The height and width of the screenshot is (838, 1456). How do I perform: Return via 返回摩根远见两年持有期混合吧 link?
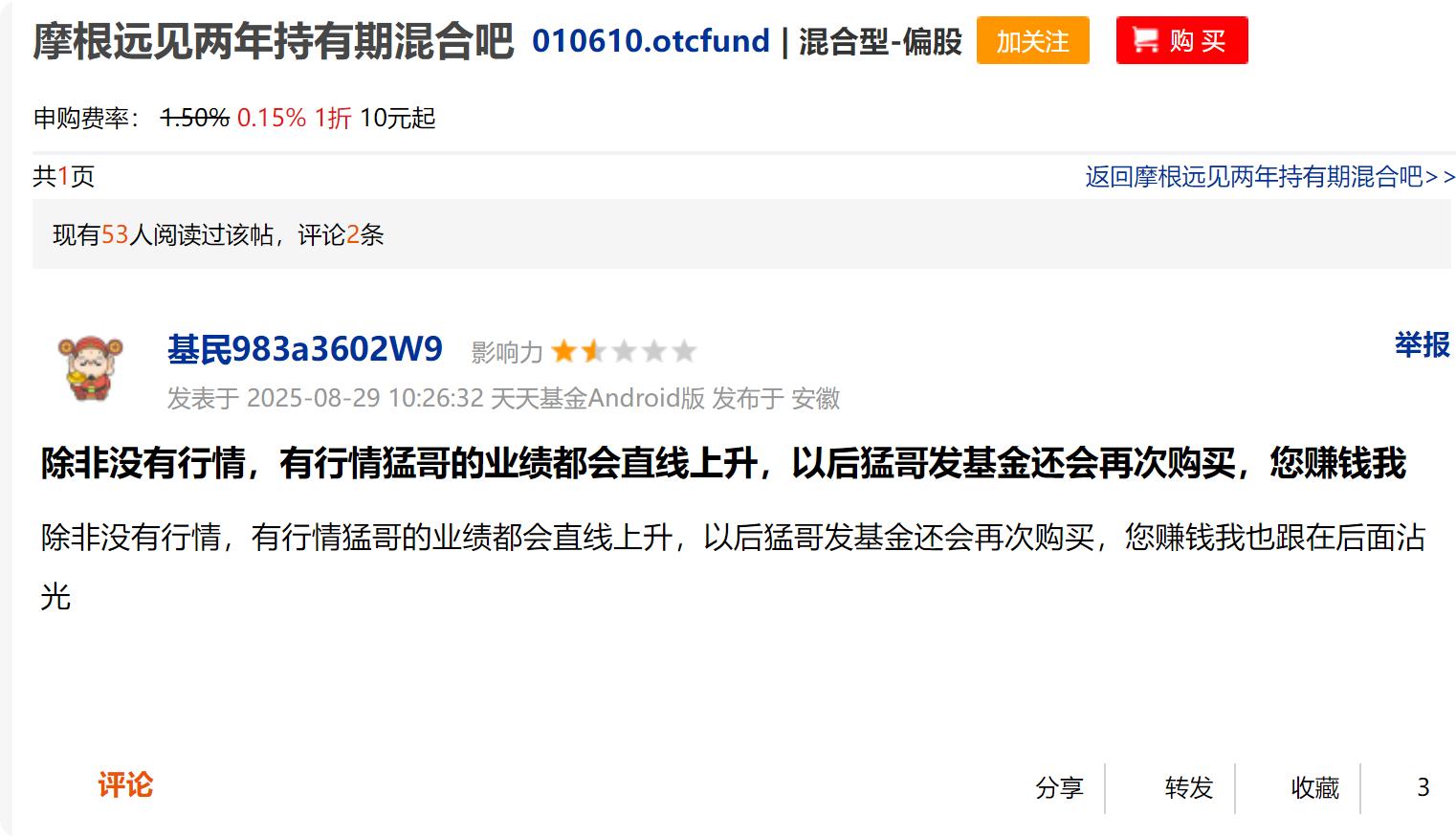[x=1270, y=177]
